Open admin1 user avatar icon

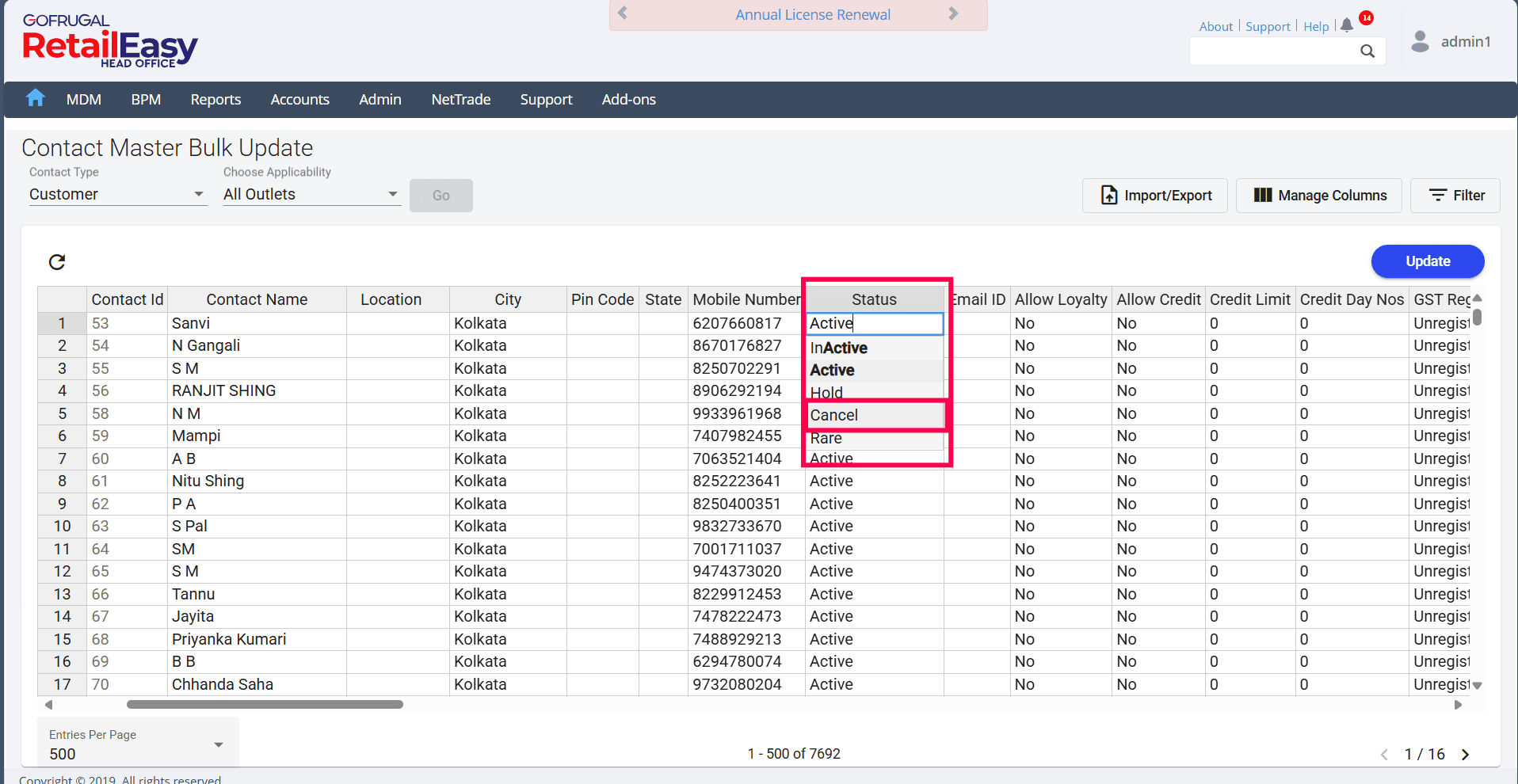[1421, 41]
